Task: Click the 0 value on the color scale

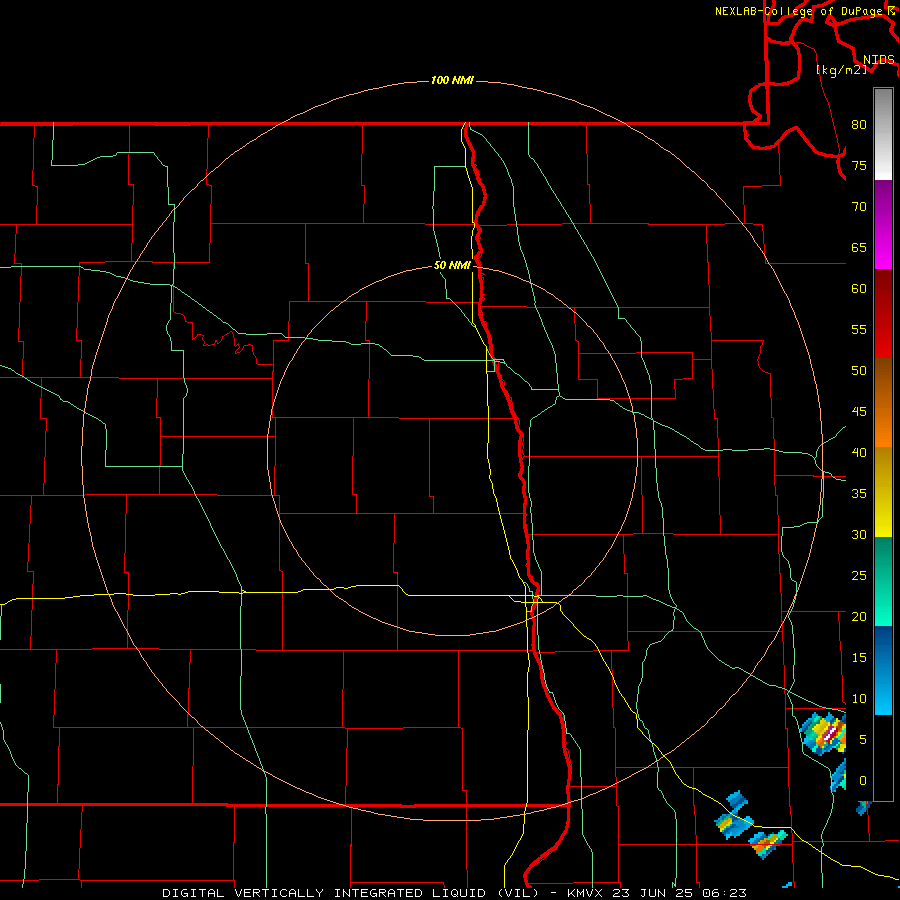Action: pyautogui.click(x=863, y=781)
